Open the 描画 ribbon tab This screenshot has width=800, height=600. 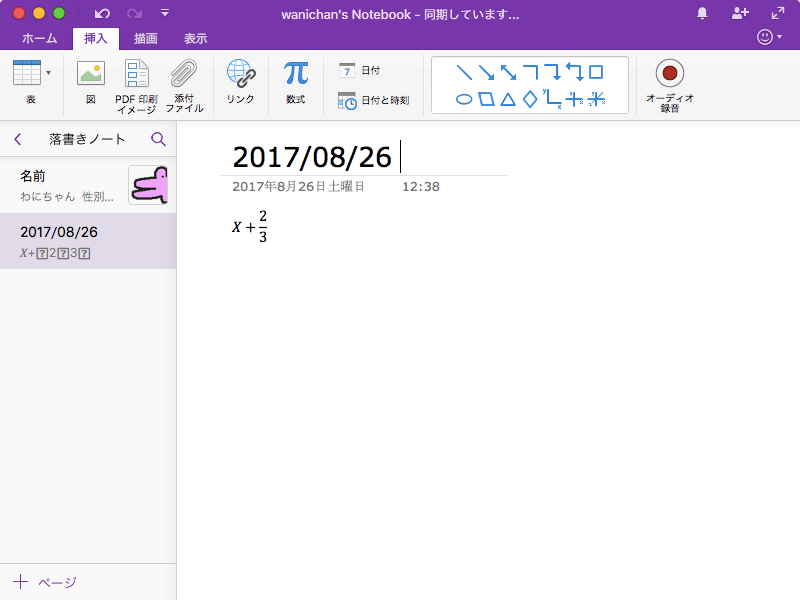(145, 38)
